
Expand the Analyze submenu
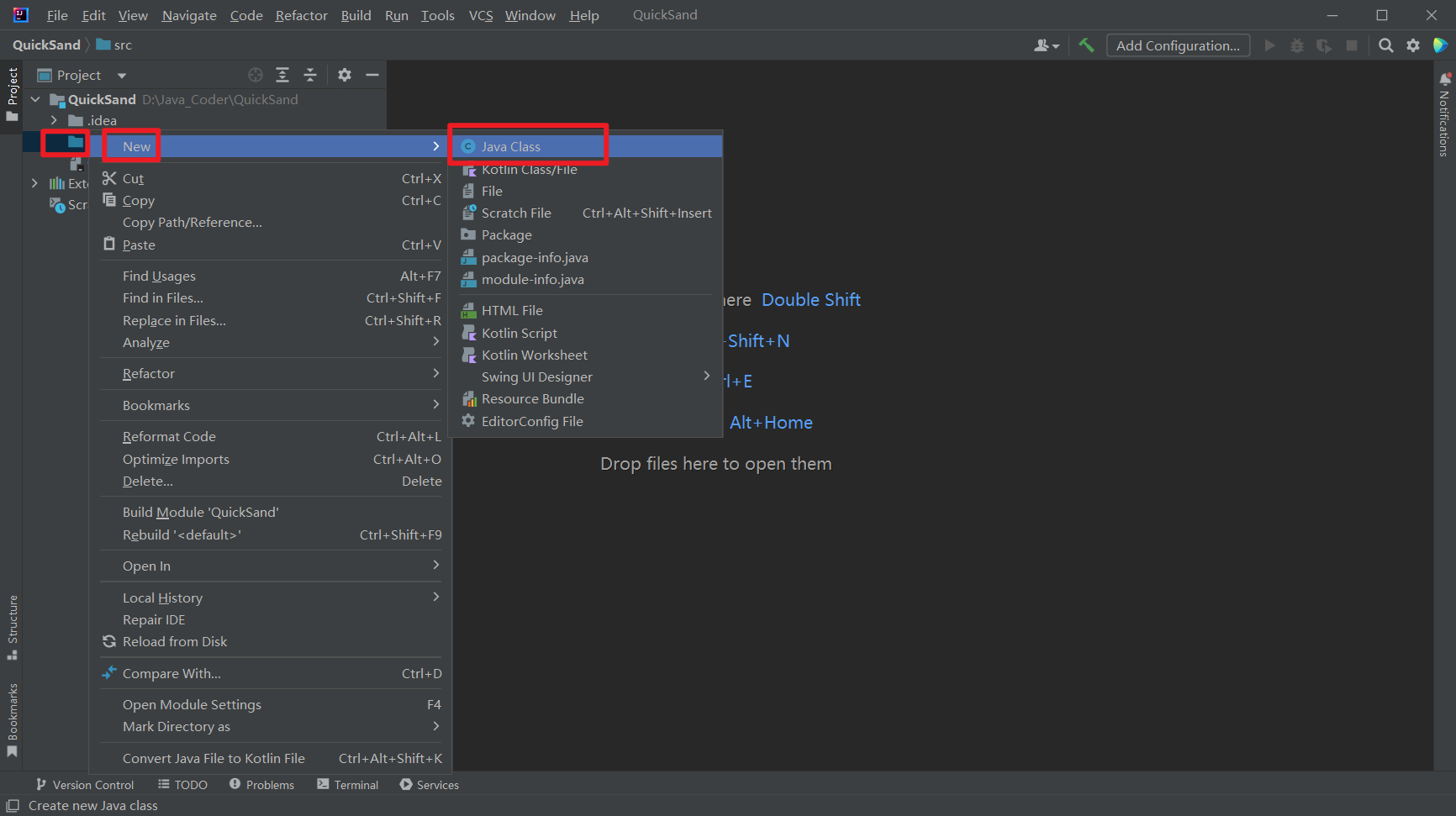pos(271,342)
